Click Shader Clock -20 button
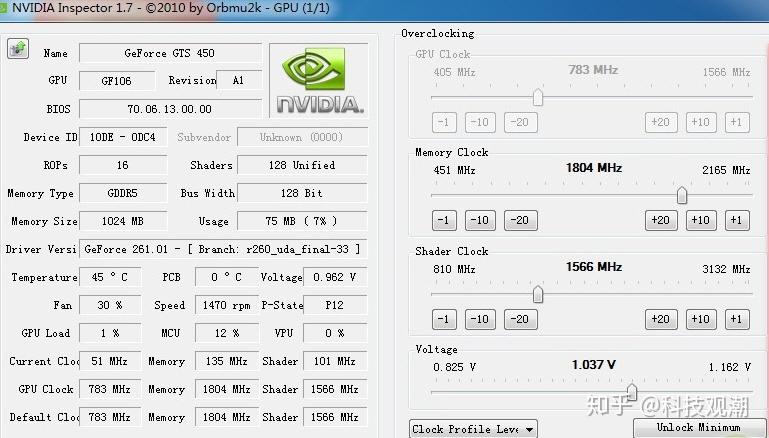 (520, 319)
